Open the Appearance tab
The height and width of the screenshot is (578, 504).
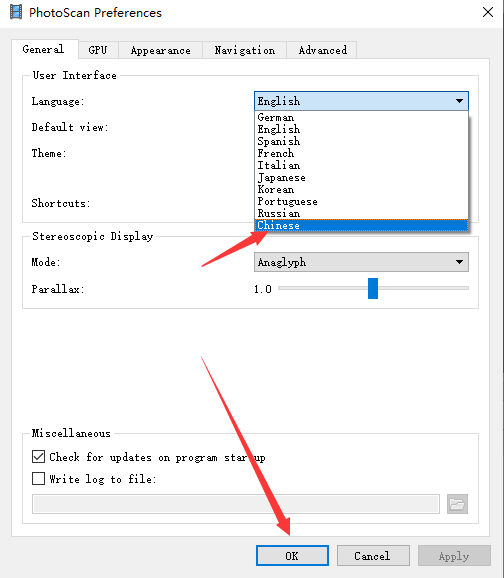point(160,50)
